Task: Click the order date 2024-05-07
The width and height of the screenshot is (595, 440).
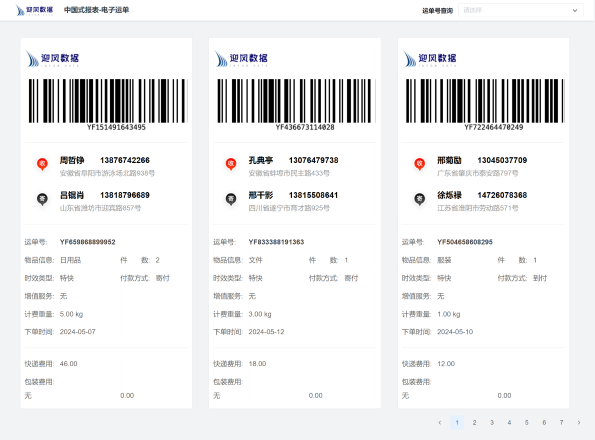Action: (78, 332)
